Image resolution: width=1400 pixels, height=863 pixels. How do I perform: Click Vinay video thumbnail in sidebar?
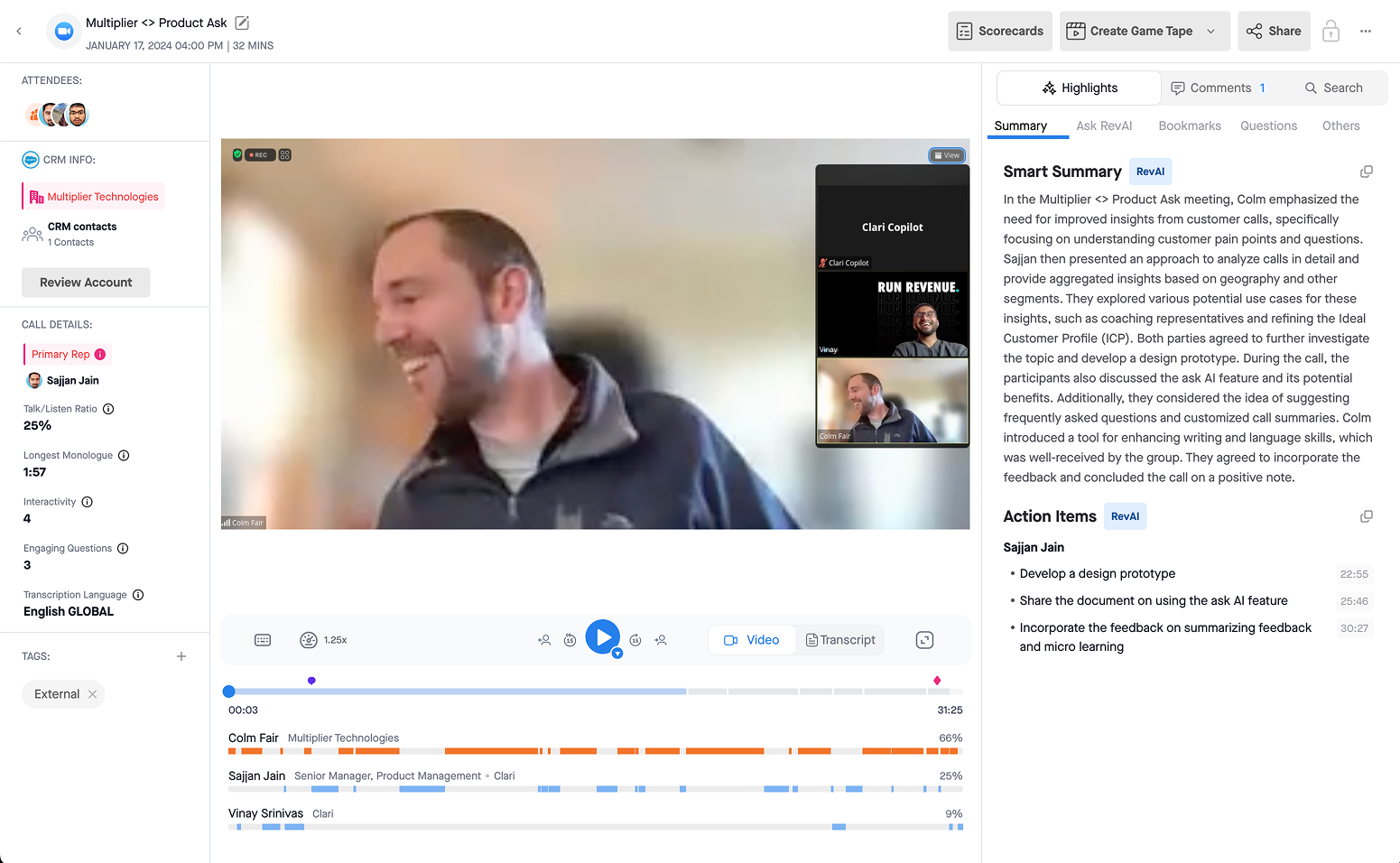point(893,315)
